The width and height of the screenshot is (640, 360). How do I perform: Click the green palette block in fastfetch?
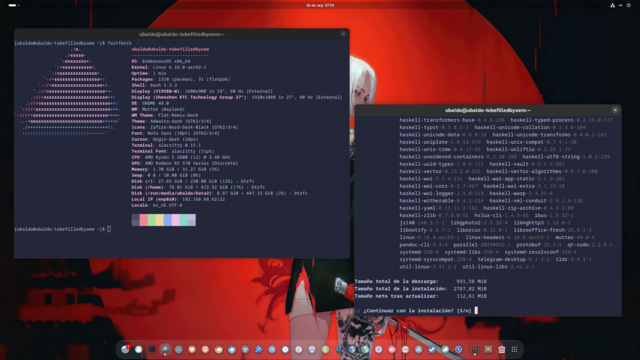(x=151, y=220)
